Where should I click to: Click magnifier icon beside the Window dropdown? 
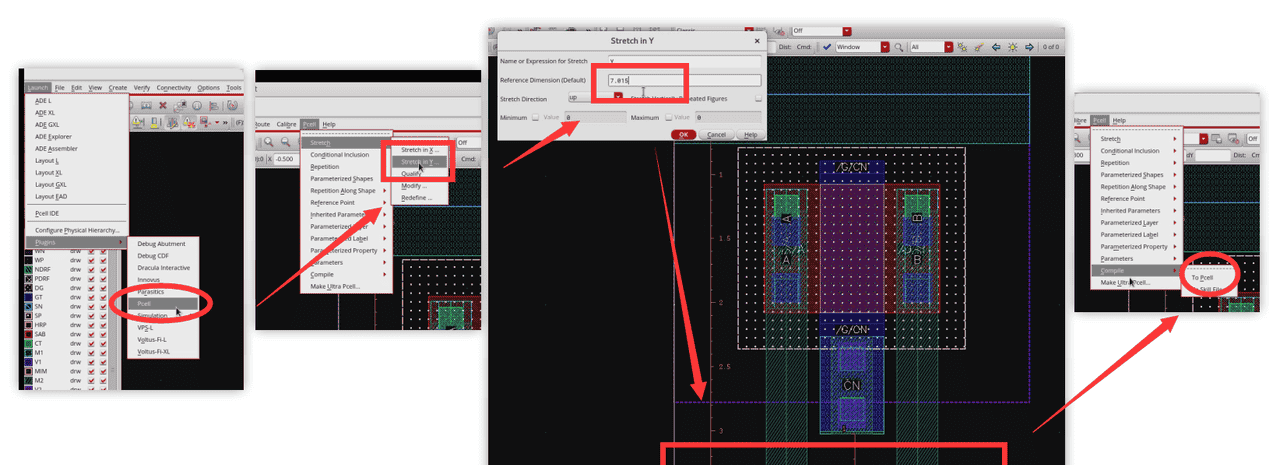[900, 47]
